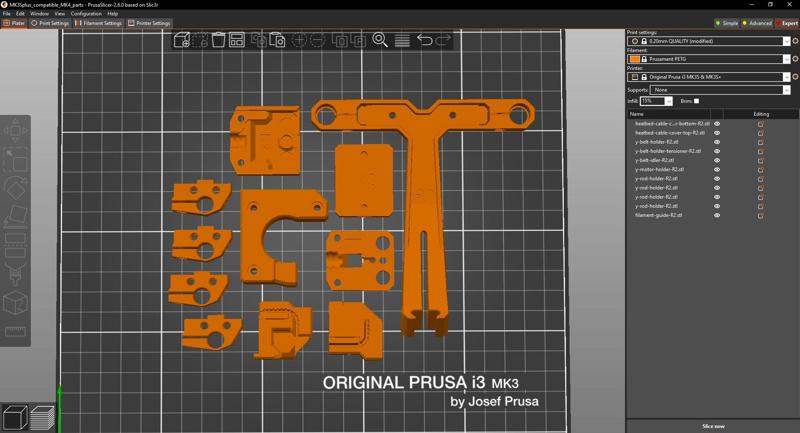The image size is (800, 433).
Task: Select y-belt-idler-R2.stl in object list
Action: coord(654,160)
